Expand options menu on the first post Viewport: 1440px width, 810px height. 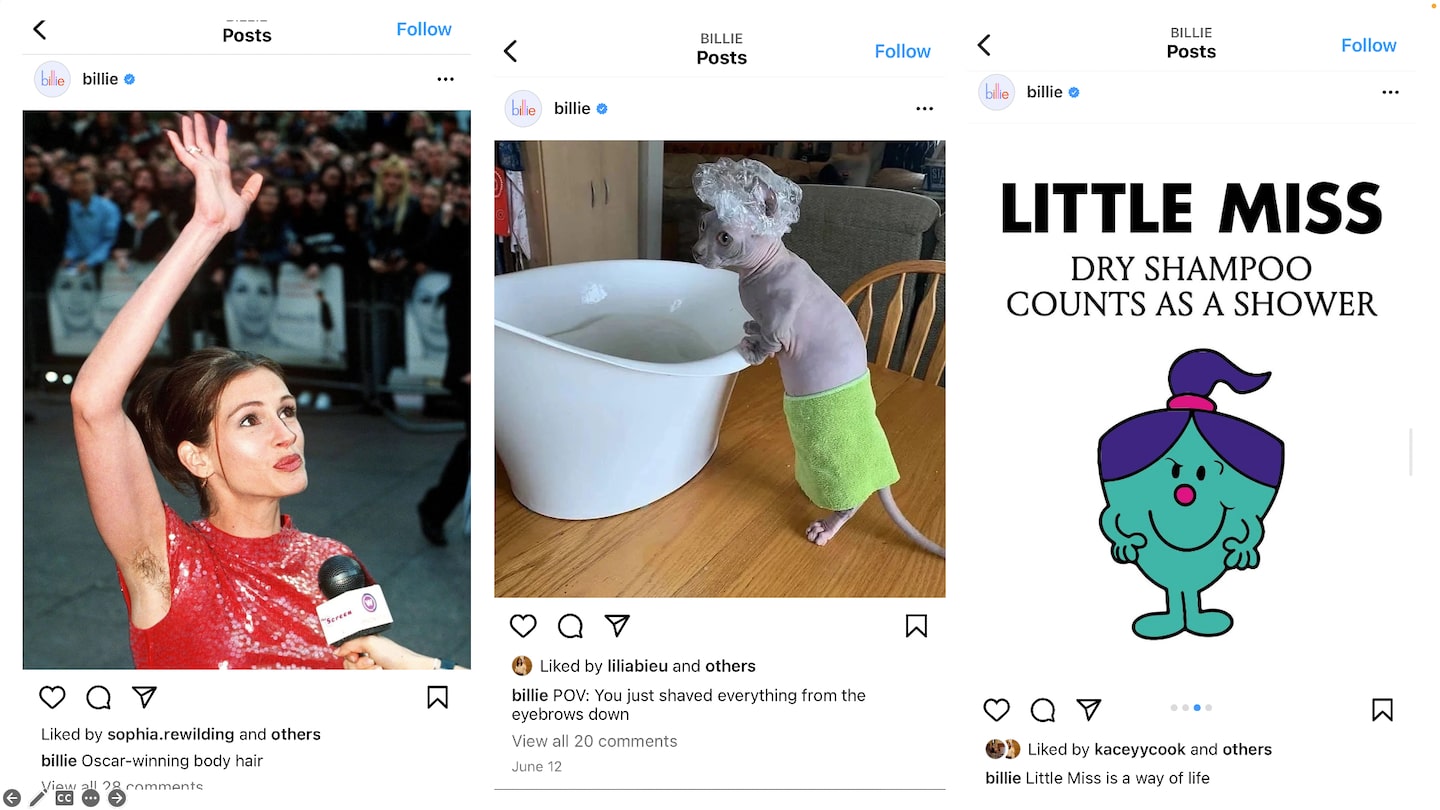point(445,79)
